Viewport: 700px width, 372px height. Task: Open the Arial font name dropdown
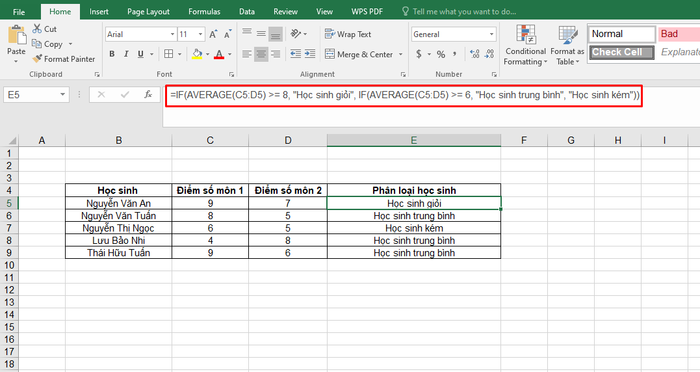pyautogui.click(x=172, y=34)
